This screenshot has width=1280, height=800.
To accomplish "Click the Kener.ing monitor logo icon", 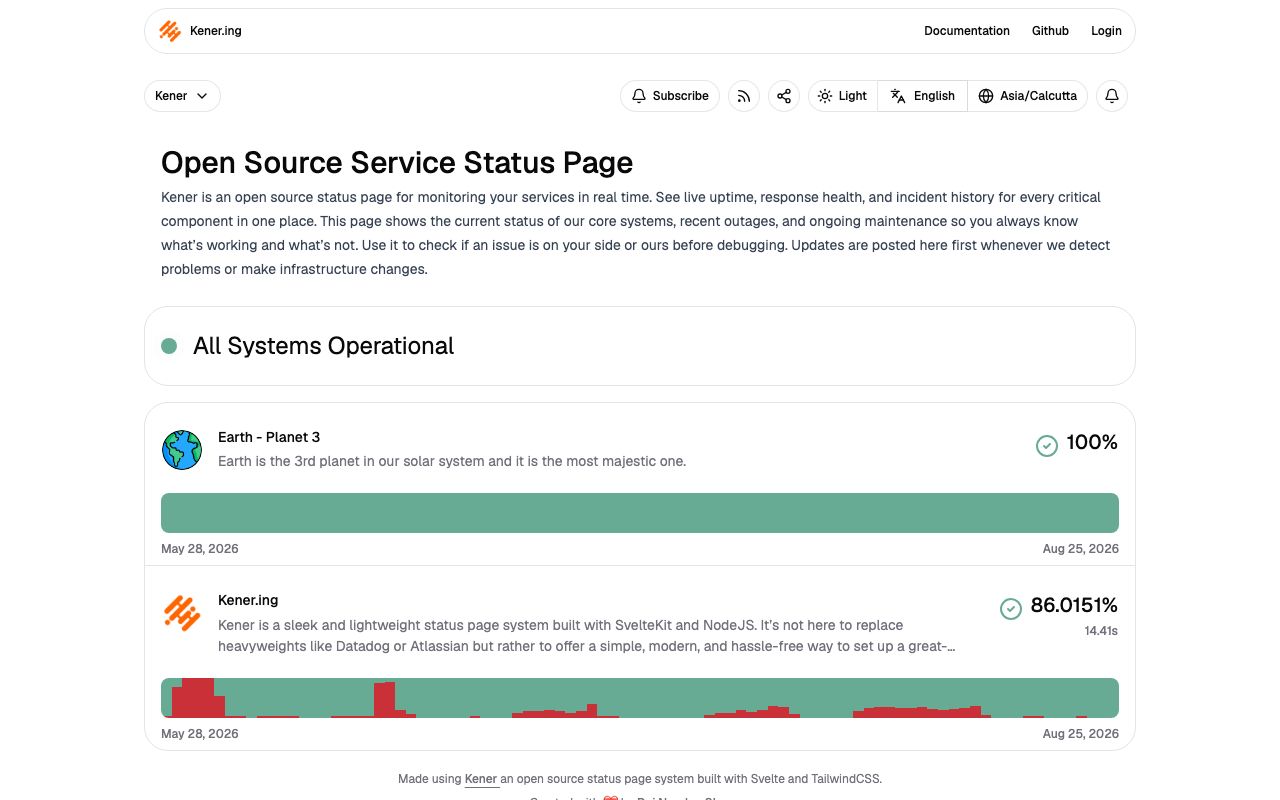I will (x=182, y=613).
